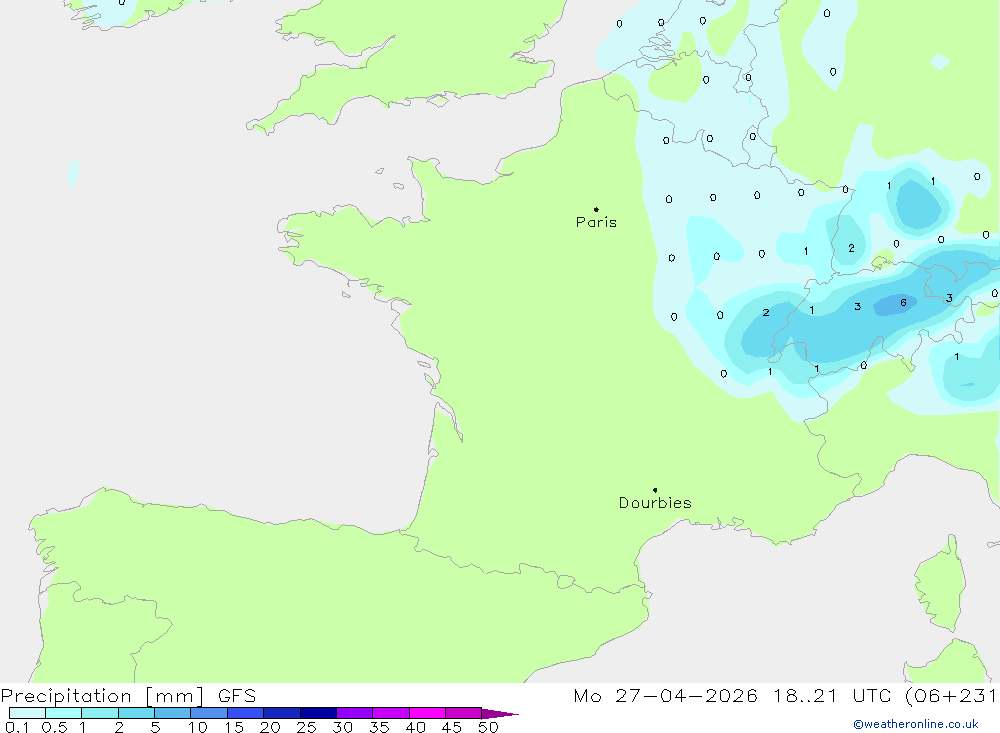Screen dimensions: 1000x733
Task: Click the purple arrow tip above 50 in legend
Action: point(499,714)
